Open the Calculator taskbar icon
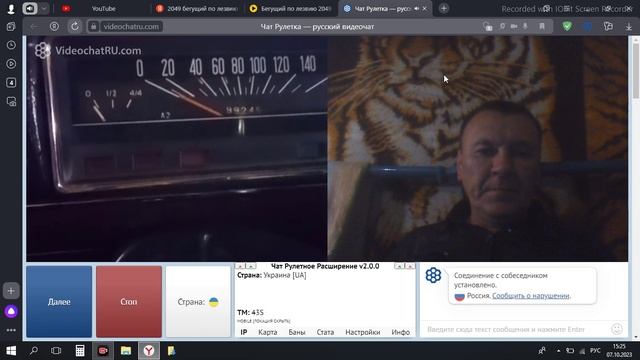640x360 pixels. [80, 351]
